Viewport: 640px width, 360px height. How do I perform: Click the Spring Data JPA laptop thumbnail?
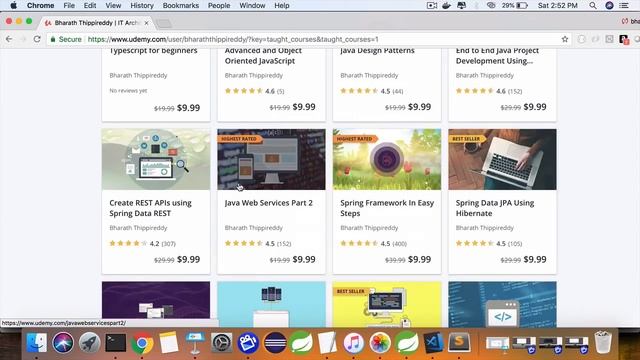[x=502, y=159]
